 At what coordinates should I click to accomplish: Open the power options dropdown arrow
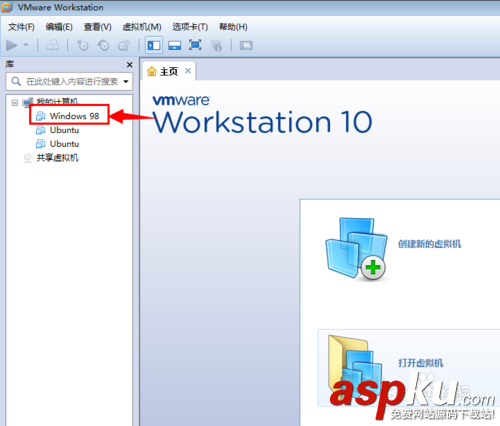(26, 45)
